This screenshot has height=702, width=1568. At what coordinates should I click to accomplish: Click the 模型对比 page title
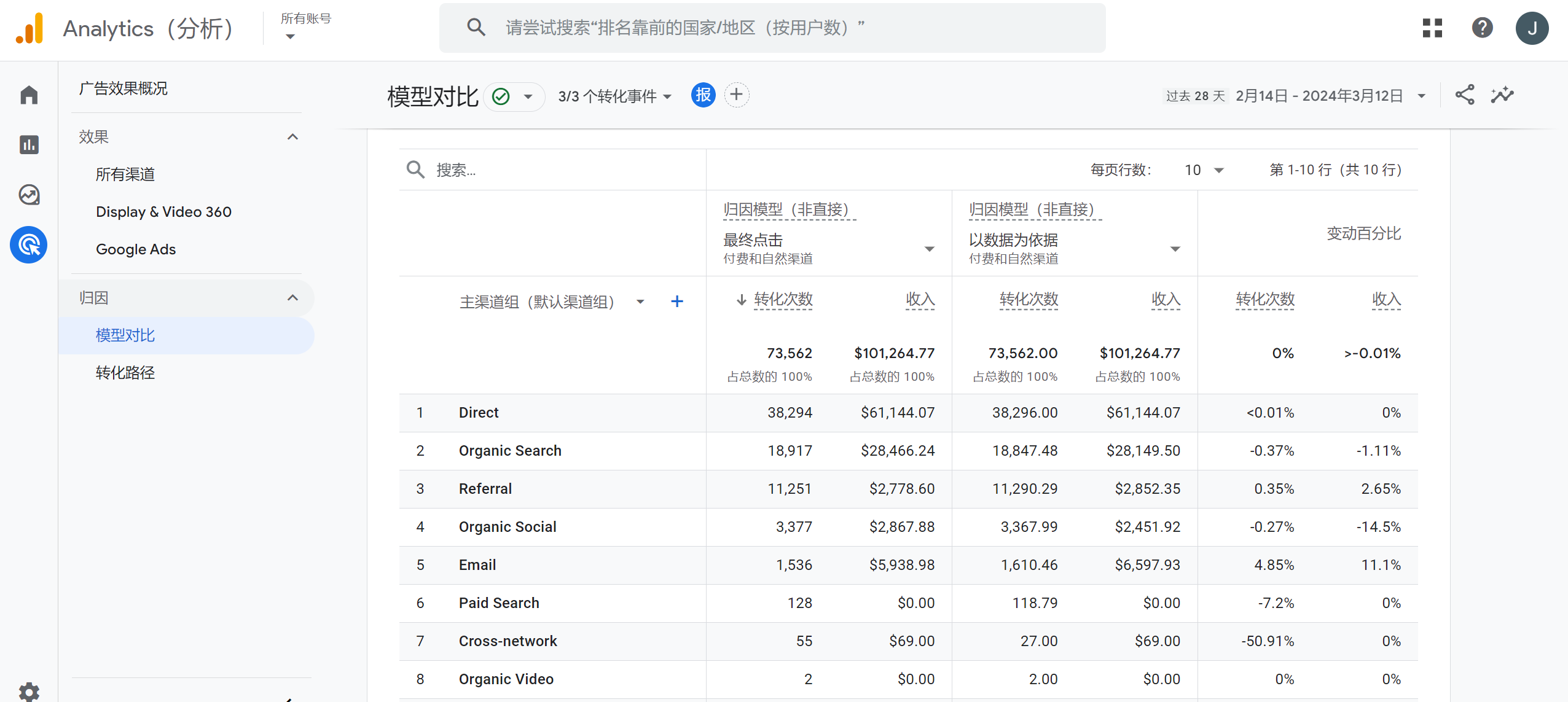coord(433,96)
